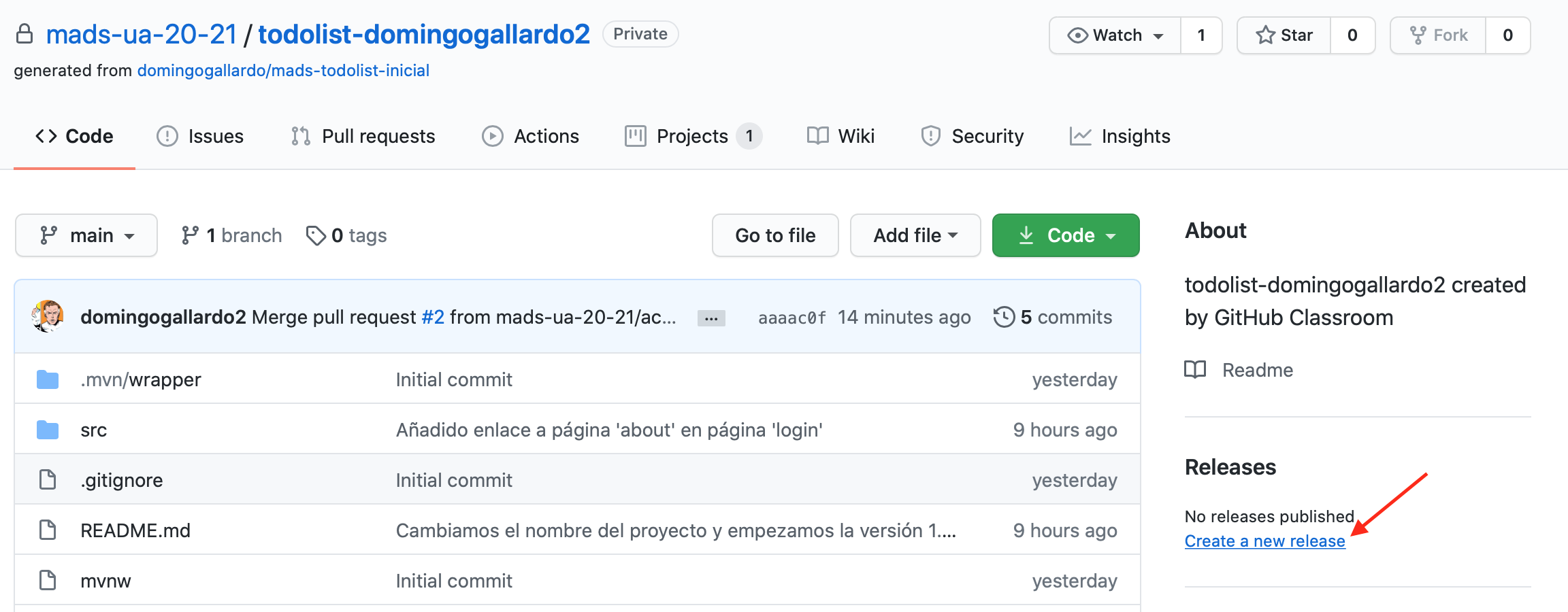The image size is (1568, 612).
Task: Click the Go to file button
Action: [775, 235]
